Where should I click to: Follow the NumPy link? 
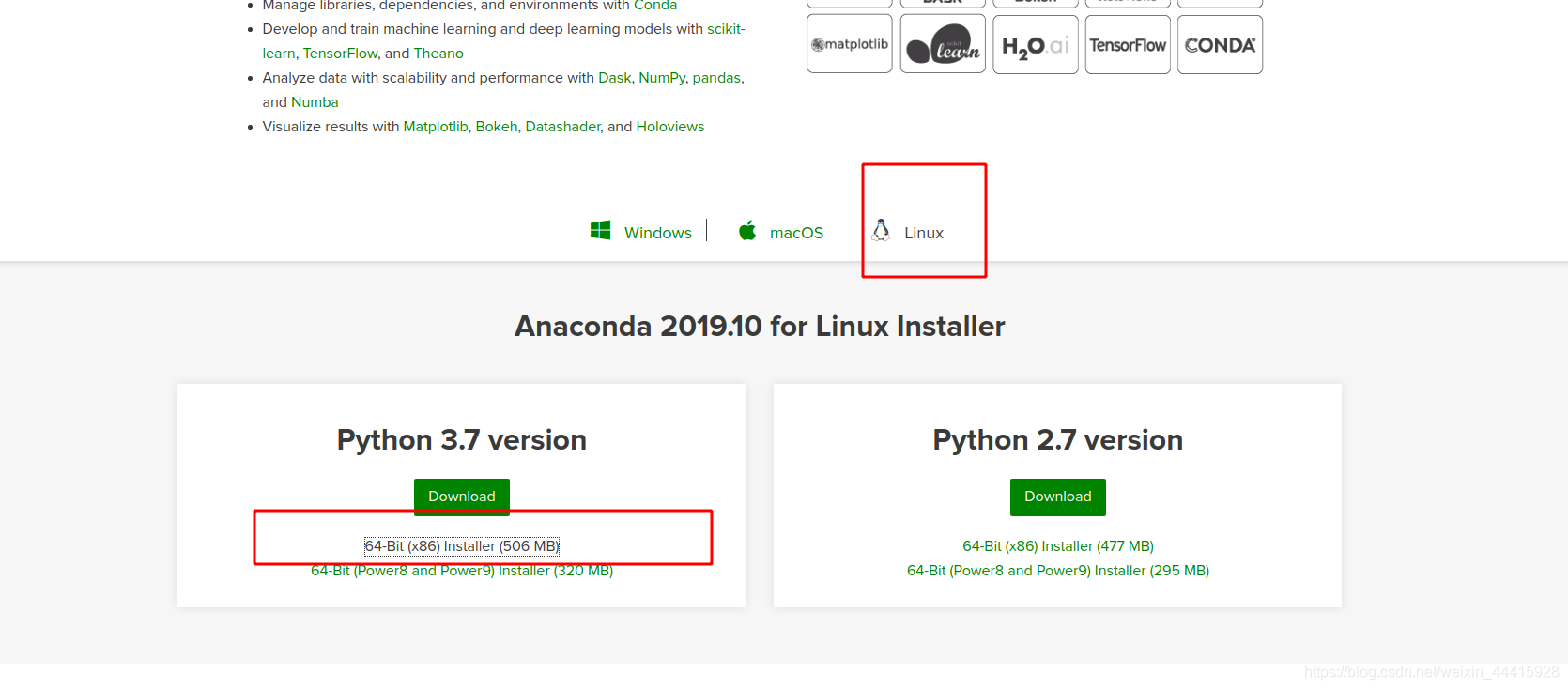(x=662, y=78)
